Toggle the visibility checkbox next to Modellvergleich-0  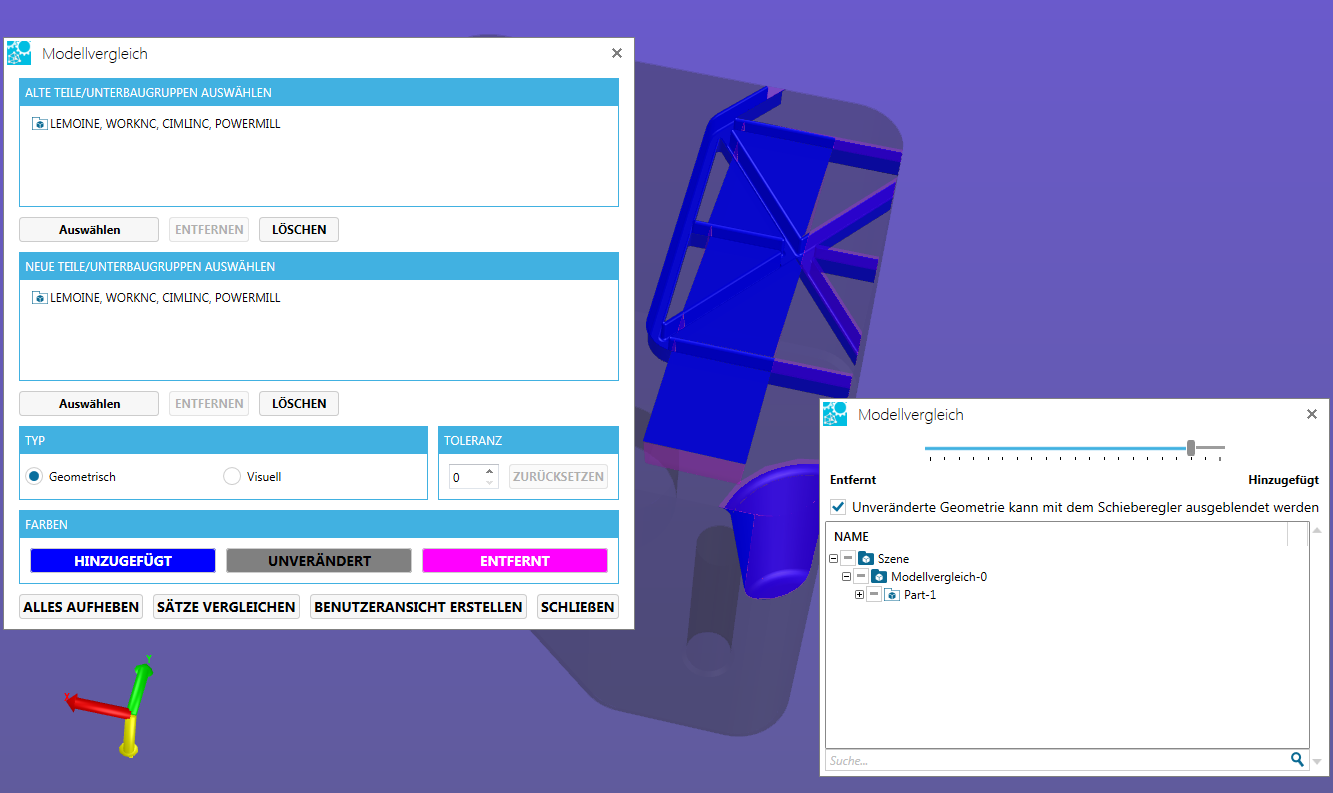tap(861, 577)
